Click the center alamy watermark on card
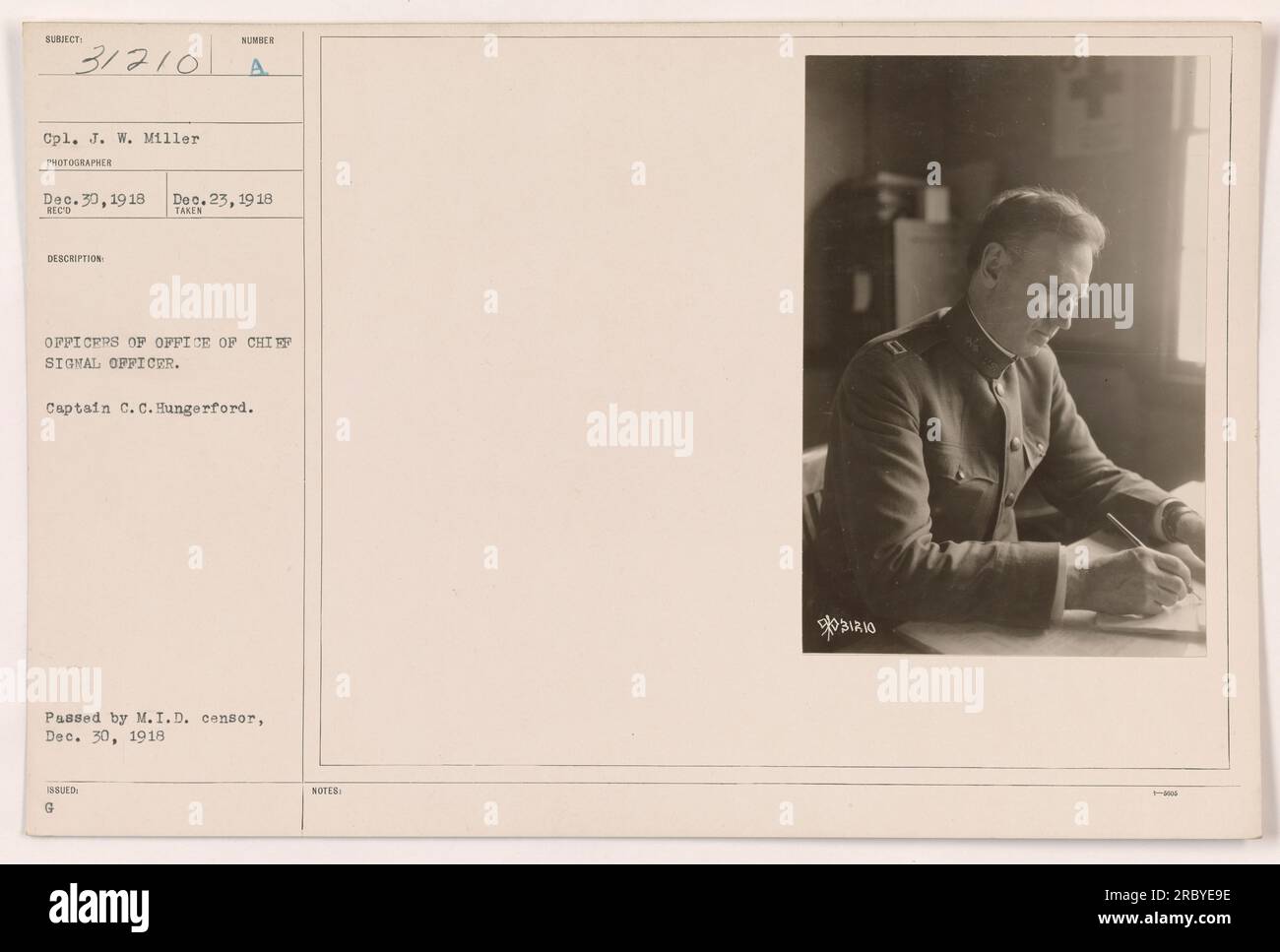 [x=639, y=430]
